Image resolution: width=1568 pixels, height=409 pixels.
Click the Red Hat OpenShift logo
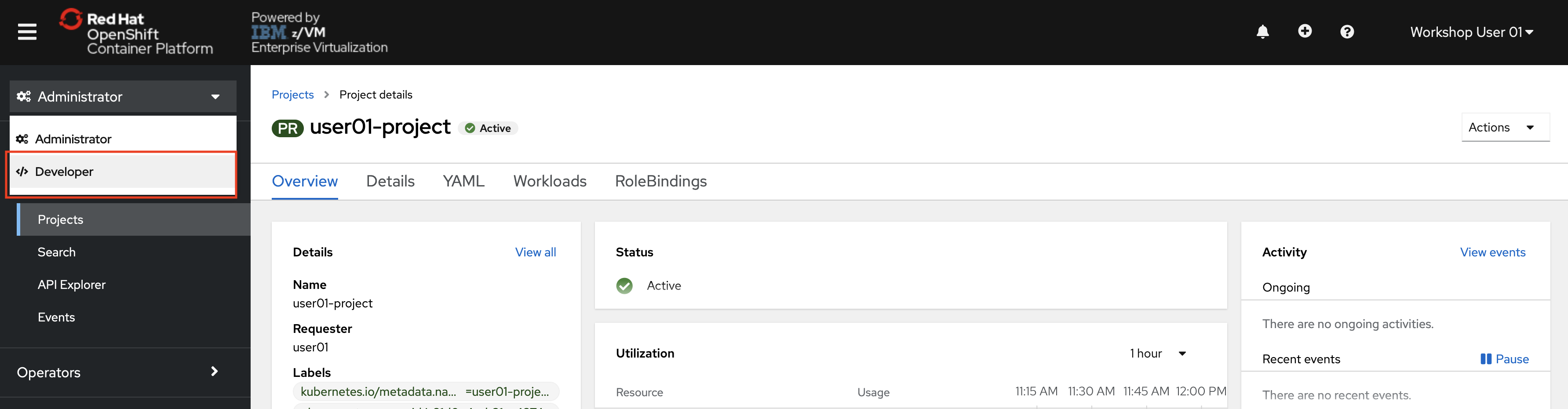136,32
